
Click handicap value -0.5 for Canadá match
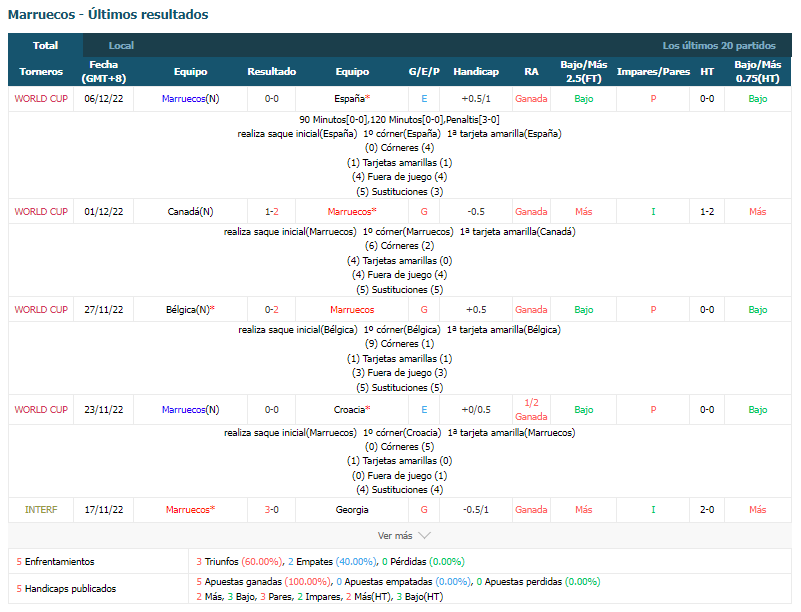point(476,211)
